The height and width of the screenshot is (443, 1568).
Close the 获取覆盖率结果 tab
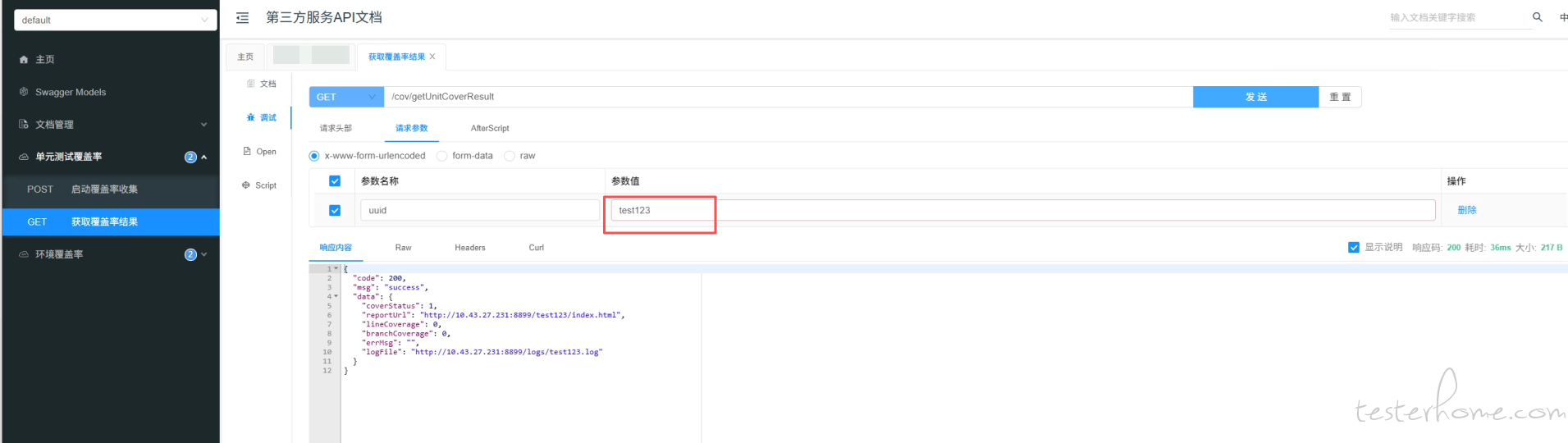click(432, 57)
